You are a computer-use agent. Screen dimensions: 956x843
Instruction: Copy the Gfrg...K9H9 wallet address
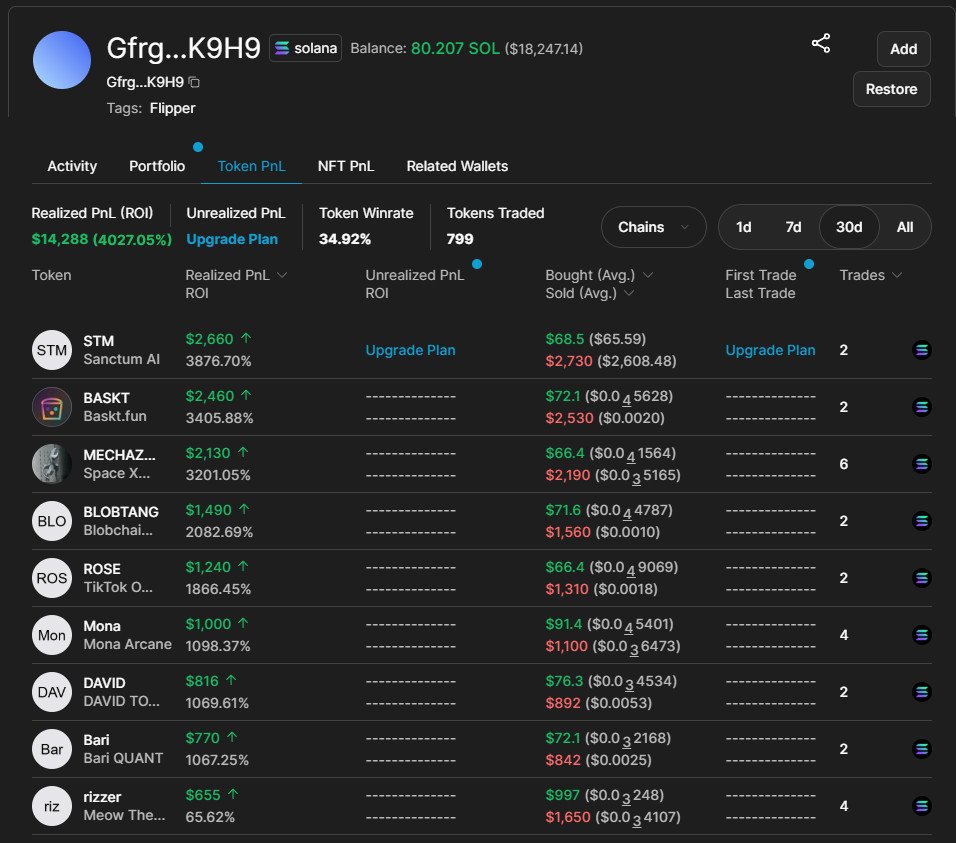[x=194, y=82]
